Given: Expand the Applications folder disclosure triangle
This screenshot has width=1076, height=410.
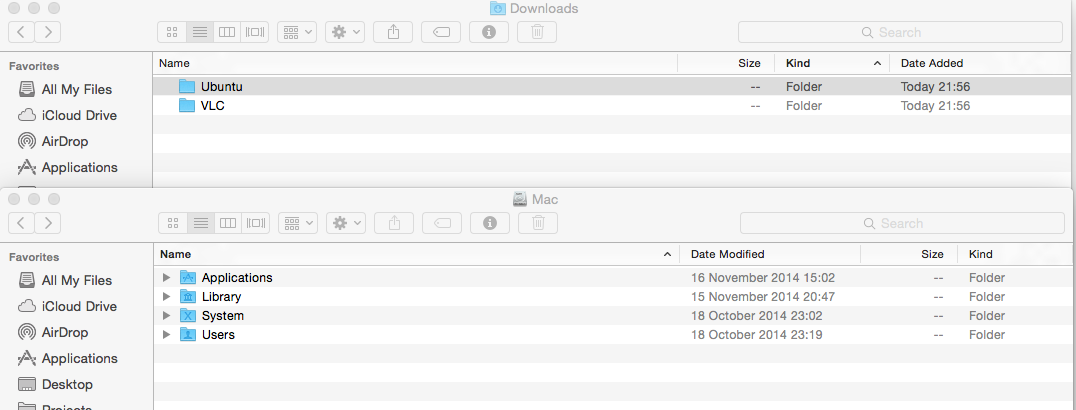Looking at the screenshot, I should click(166, 277).
